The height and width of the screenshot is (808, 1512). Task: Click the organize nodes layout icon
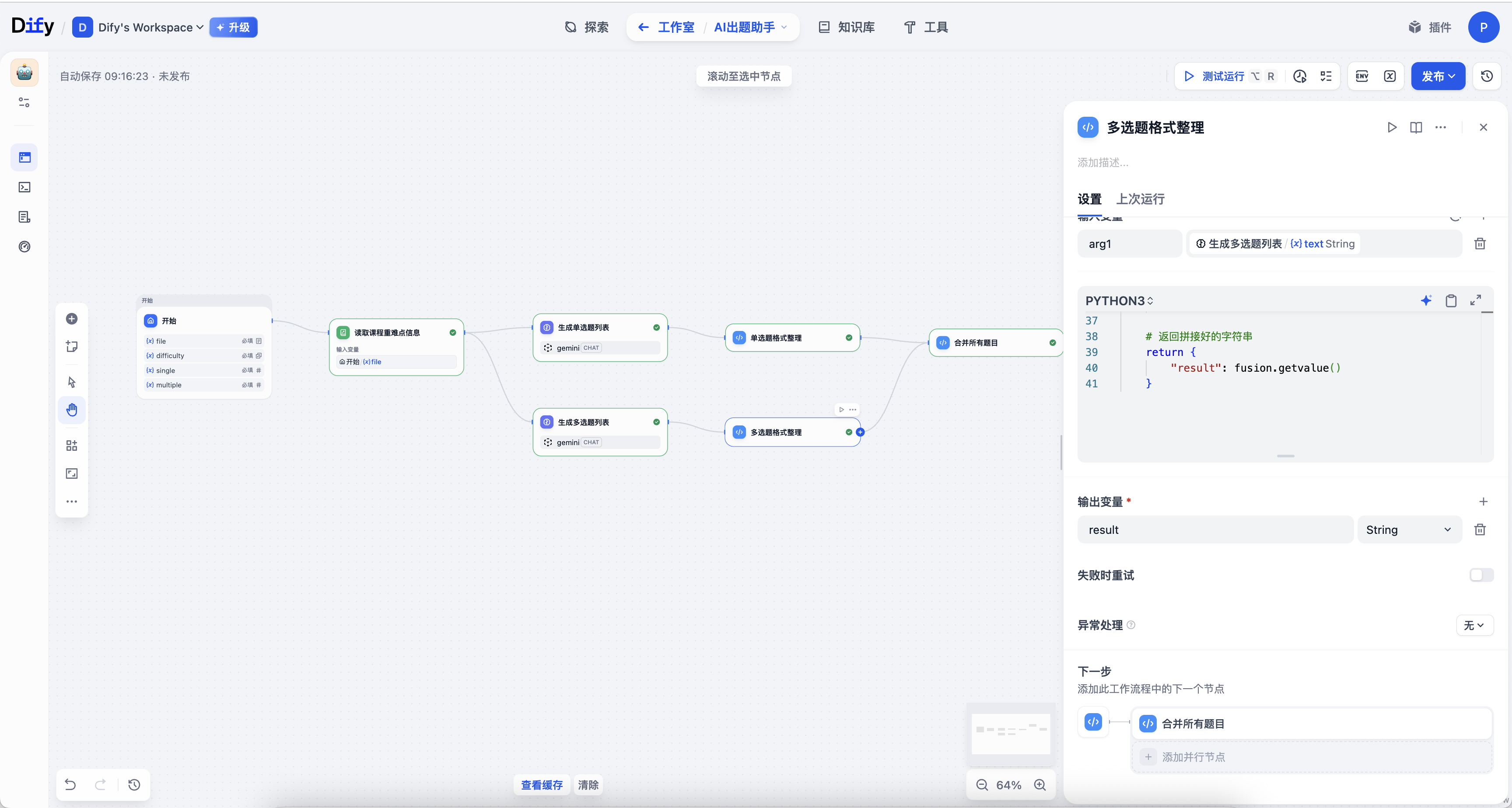pyautogui.click(x=72, y=446)
